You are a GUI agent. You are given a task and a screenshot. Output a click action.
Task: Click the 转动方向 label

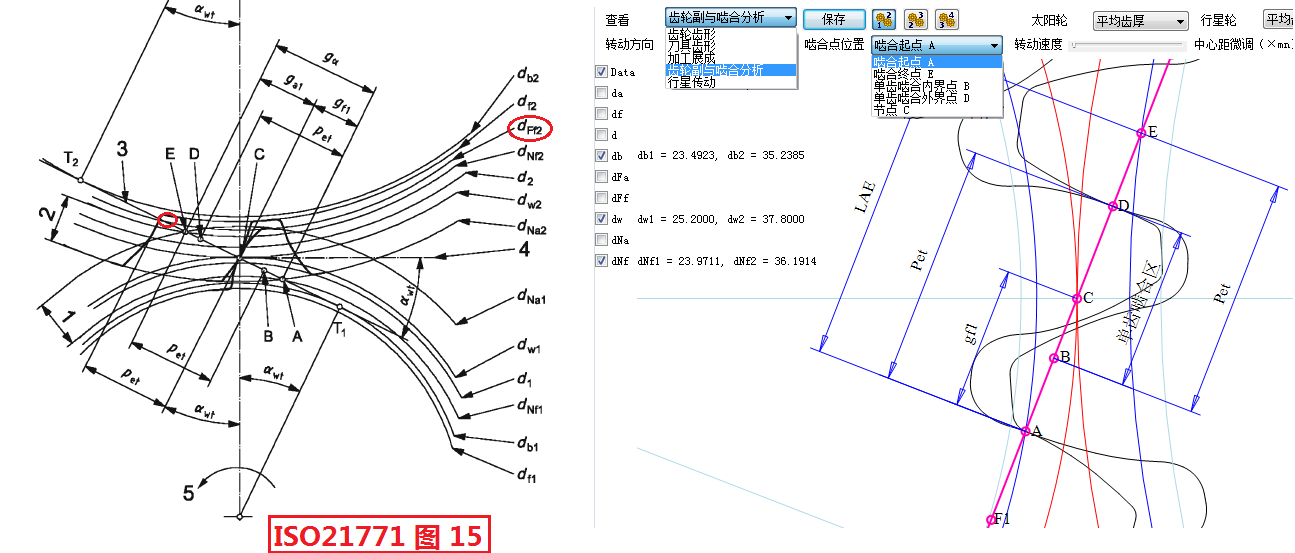click(x=630, y=45)
